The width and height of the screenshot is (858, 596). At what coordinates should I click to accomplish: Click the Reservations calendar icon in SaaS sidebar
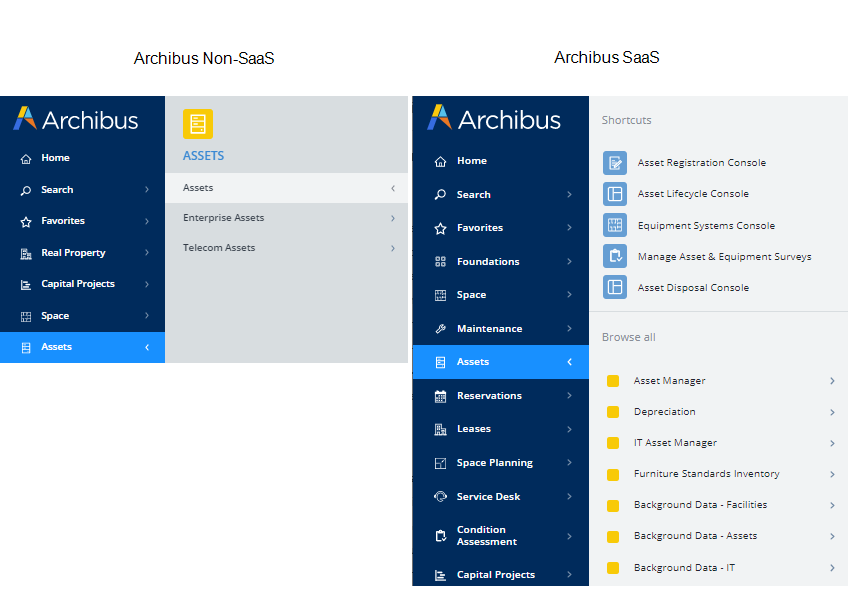(x=440, y=396)
